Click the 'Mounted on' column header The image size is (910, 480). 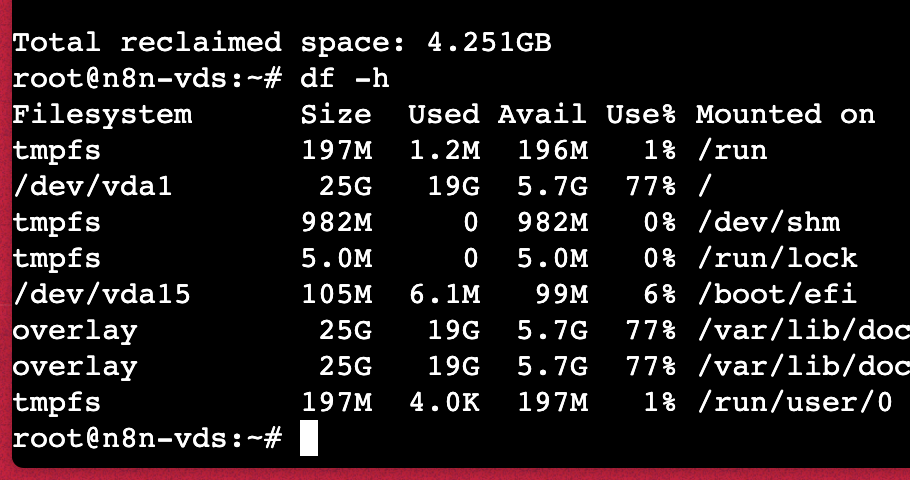[x=785, y=114]
